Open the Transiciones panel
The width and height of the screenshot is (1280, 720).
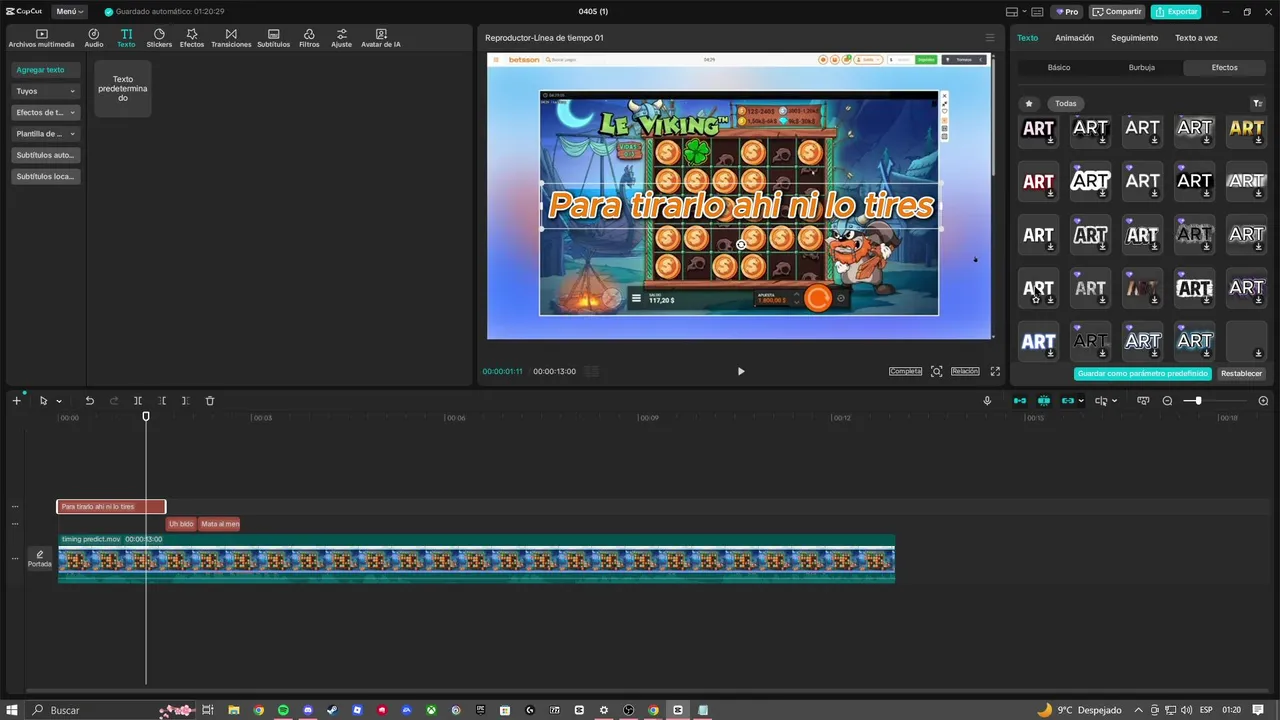231,38
